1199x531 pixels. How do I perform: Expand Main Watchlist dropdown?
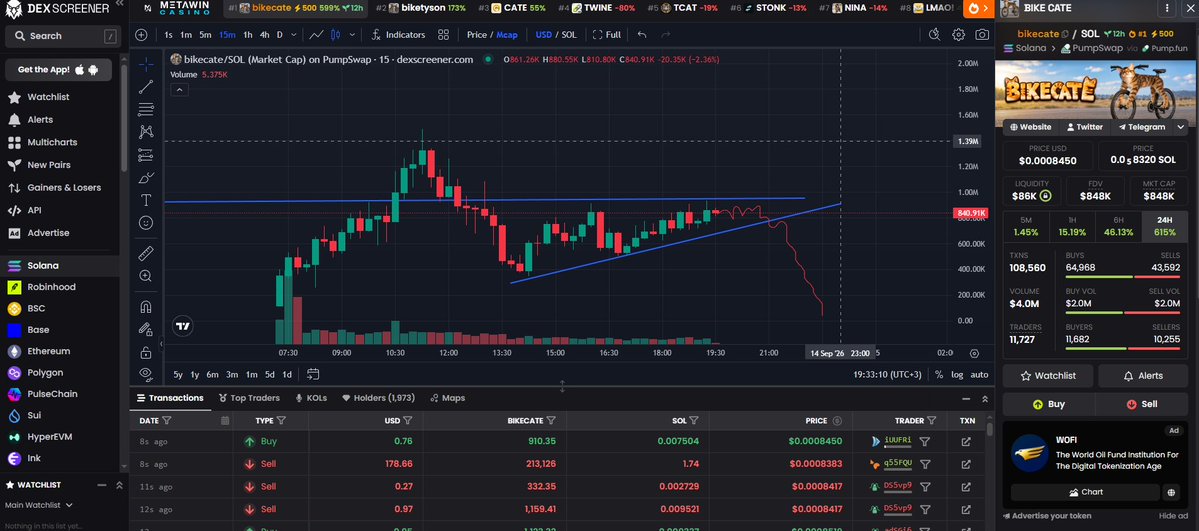pos(38,505)
